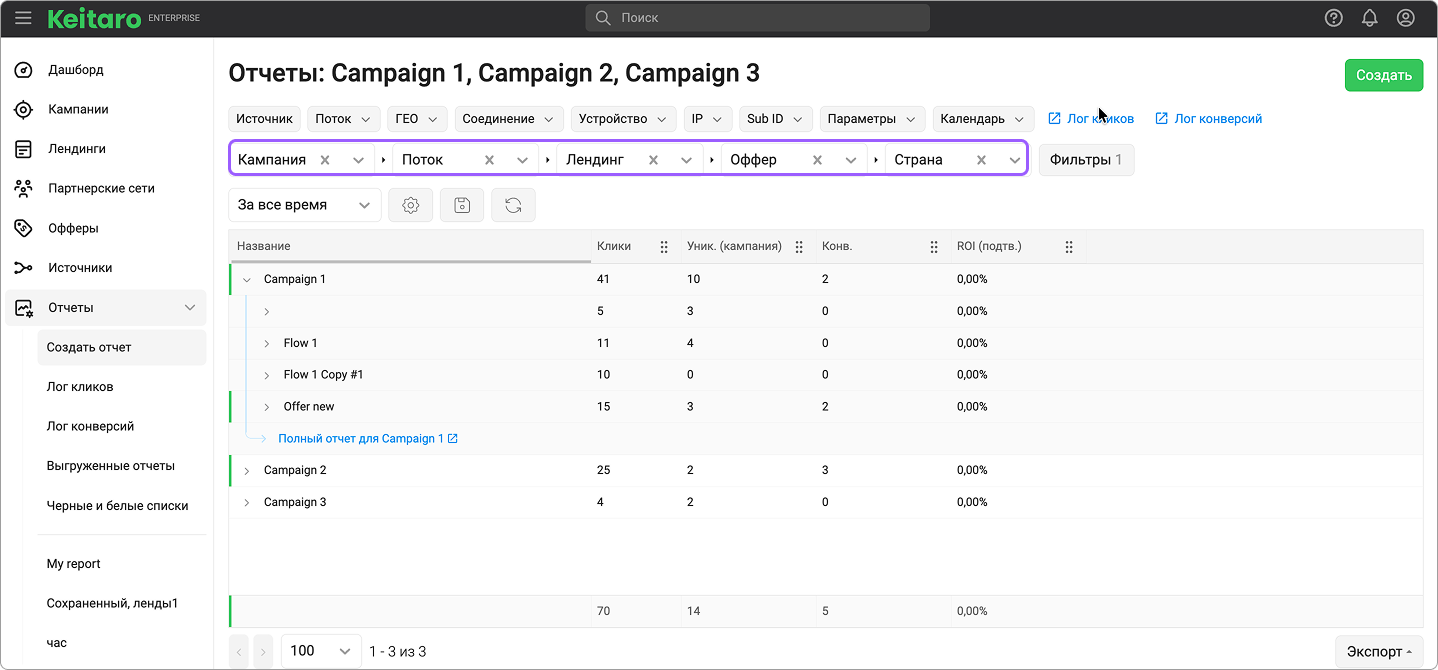
Task: Select Лог конверсий in sidebar submenu
Action: point(90,426)
